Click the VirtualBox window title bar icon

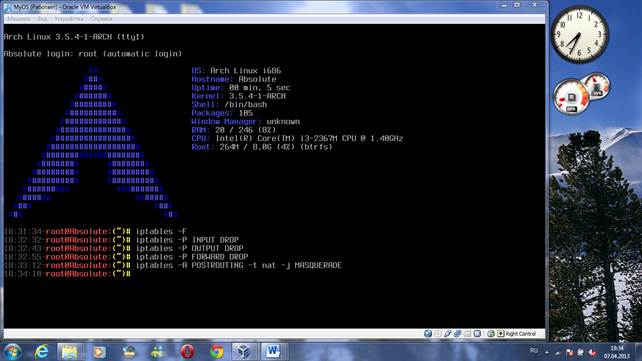point(8,7)
